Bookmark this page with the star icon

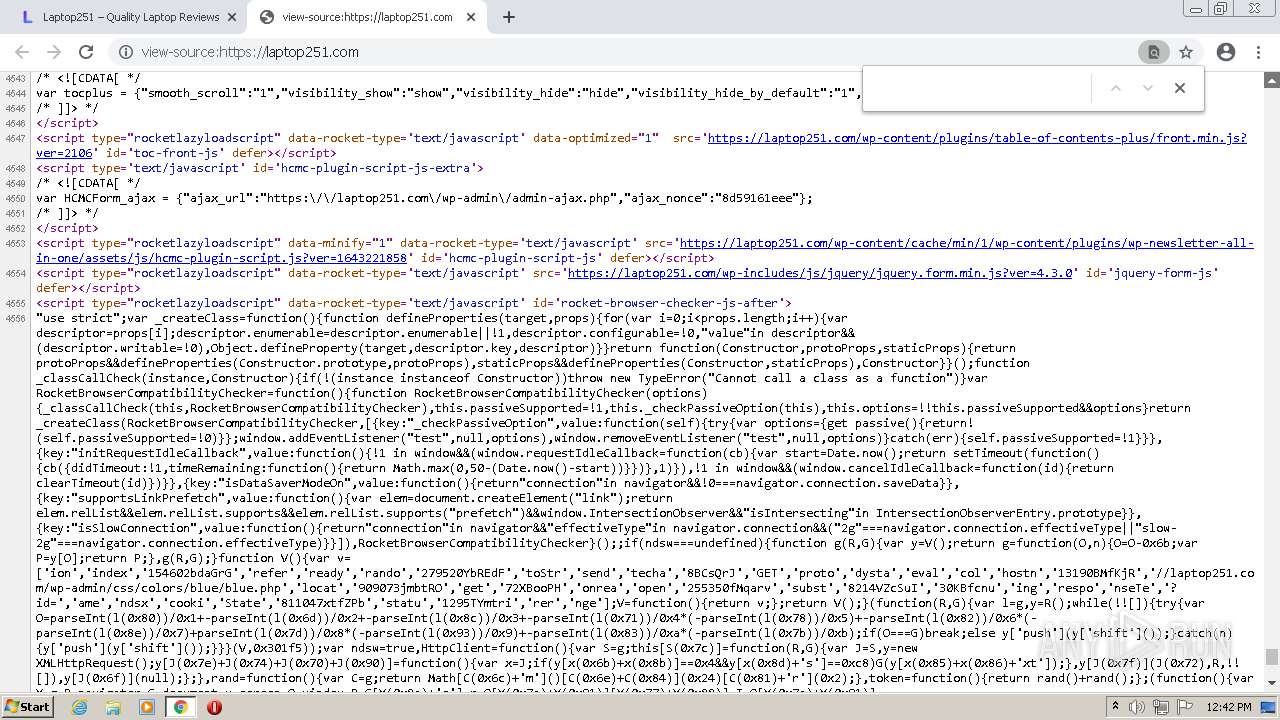1186,52
